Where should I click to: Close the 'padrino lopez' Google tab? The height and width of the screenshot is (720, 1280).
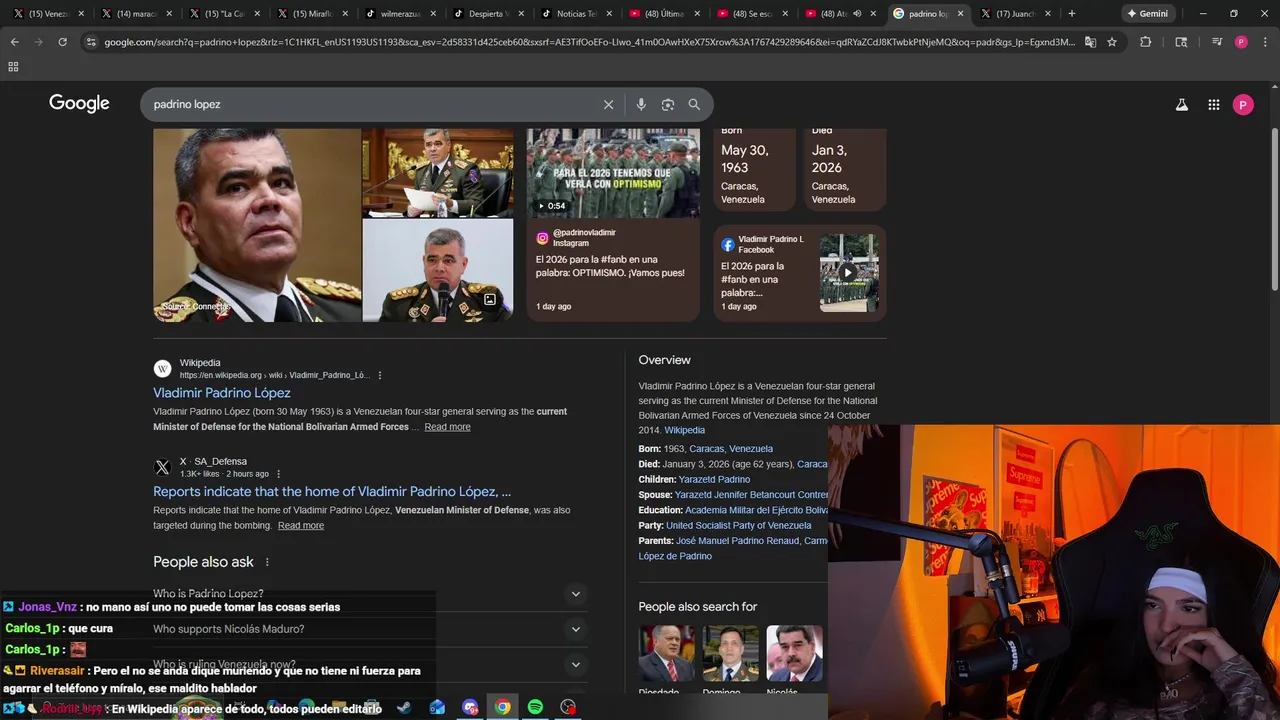[961, 14]
